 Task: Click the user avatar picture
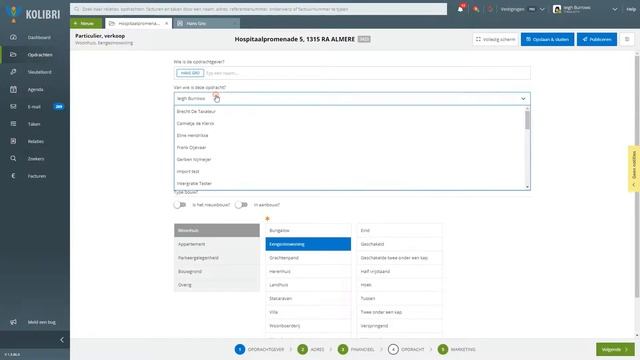(x=557, y=9)
